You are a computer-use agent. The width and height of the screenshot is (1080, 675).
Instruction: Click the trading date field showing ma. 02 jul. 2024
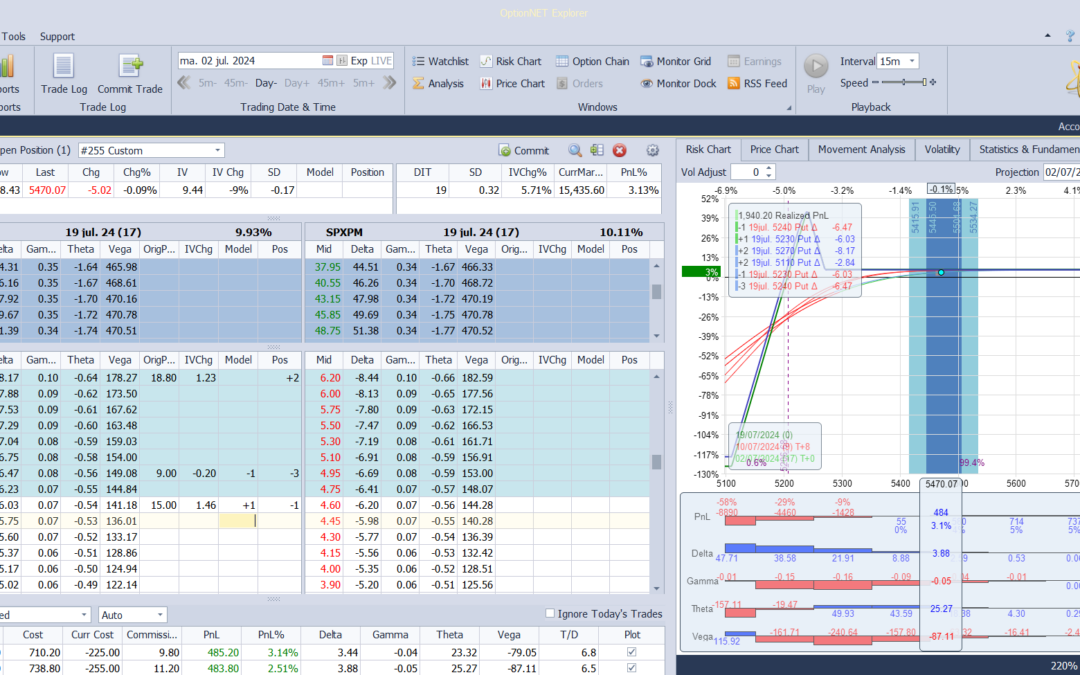(x=248, y=61)
